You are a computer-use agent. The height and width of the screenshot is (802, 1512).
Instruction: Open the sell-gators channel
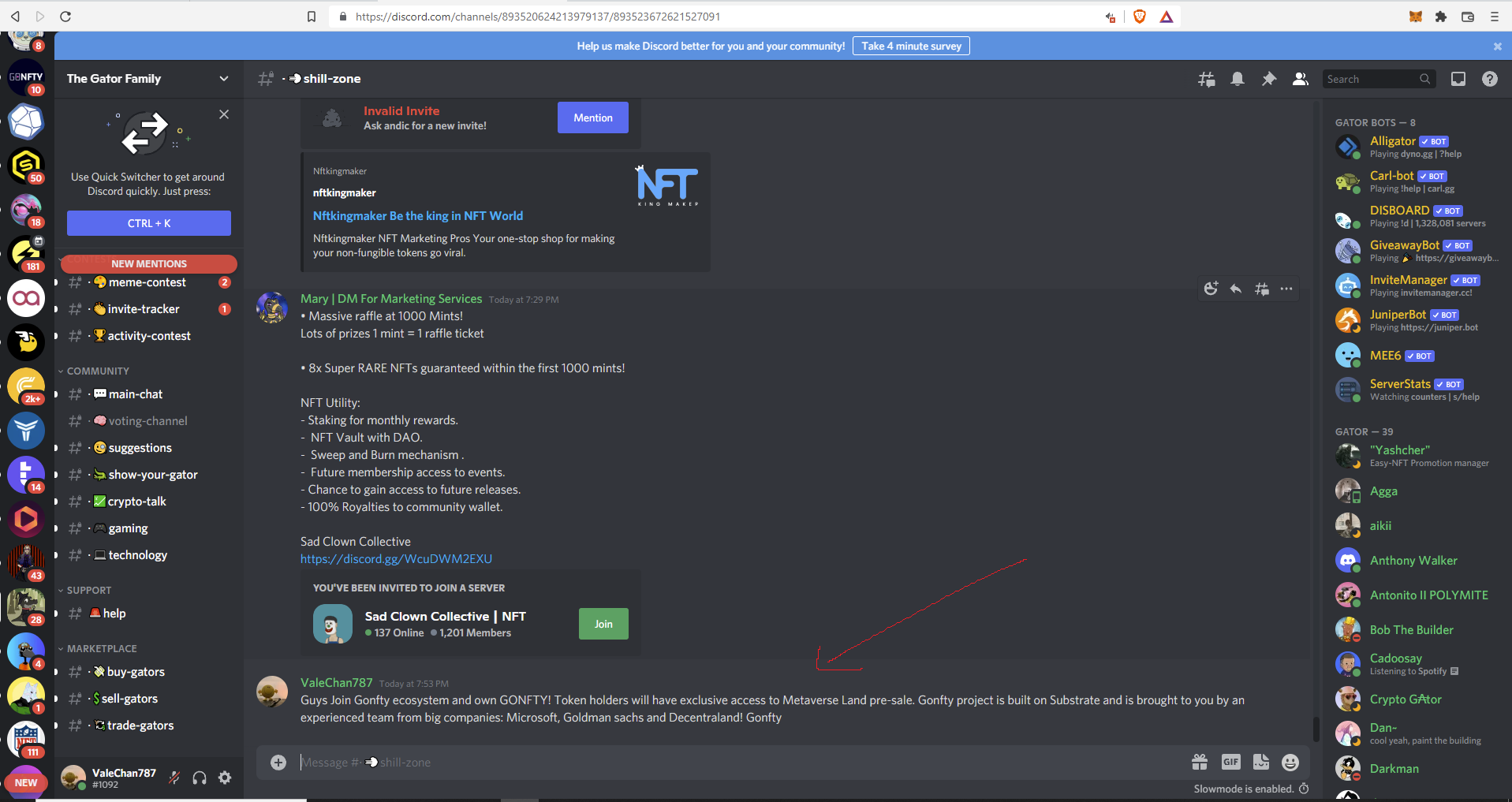[x=148, y=699]
